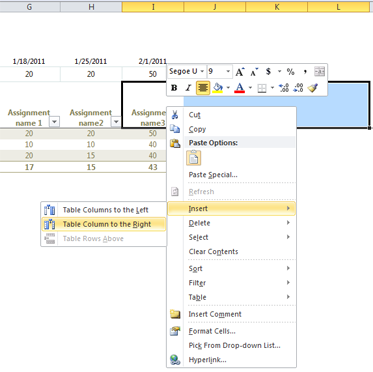
Task: Apply Accounting Number Format dollar icon
Action: point(268,71)
